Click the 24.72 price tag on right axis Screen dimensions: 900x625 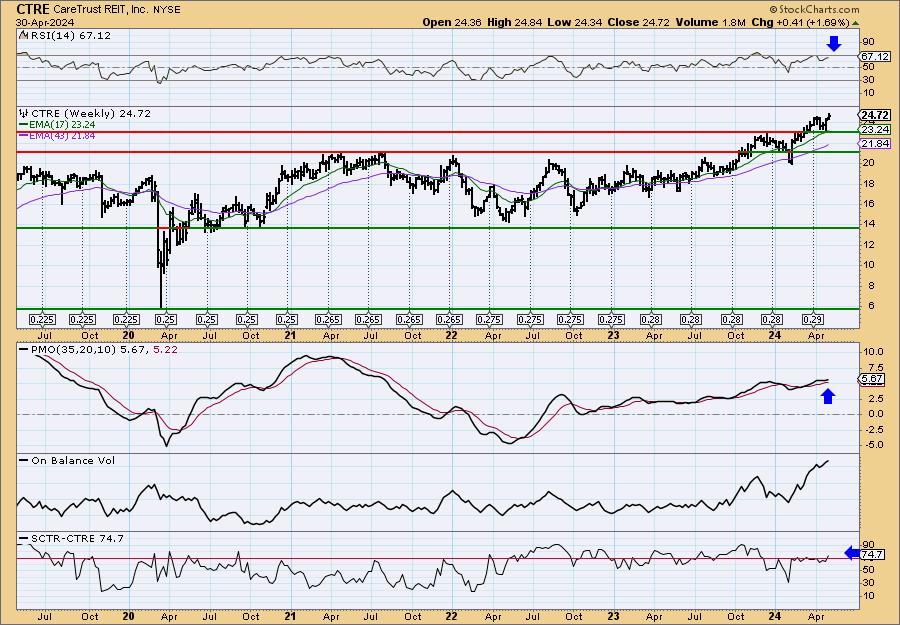[x=875, y=115]
